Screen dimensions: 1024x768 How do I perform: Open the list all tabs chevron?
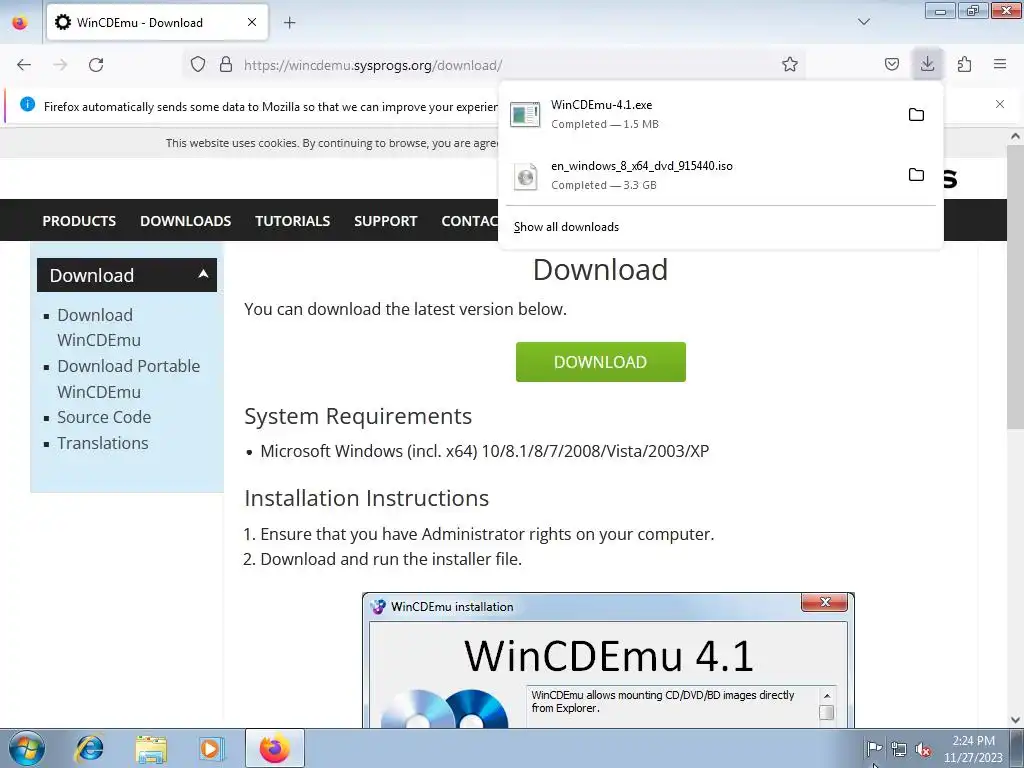tap(864, 22)
